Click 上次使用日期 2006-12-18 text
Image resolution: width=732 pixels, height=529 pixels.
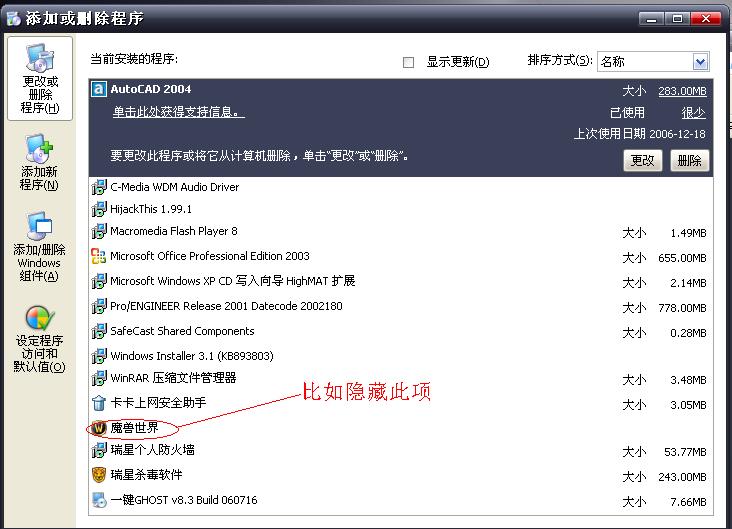[640, 134]
